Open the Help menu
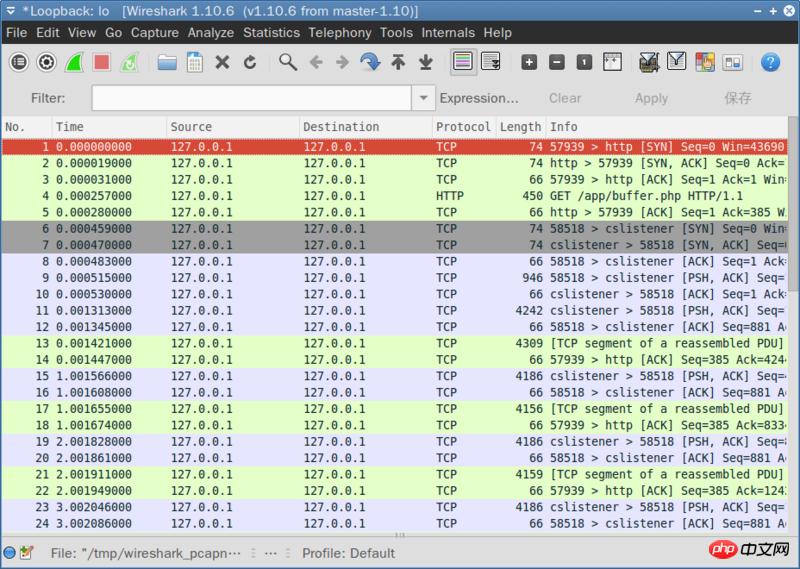Screen dimensions: 800x569 click(497, 33)
